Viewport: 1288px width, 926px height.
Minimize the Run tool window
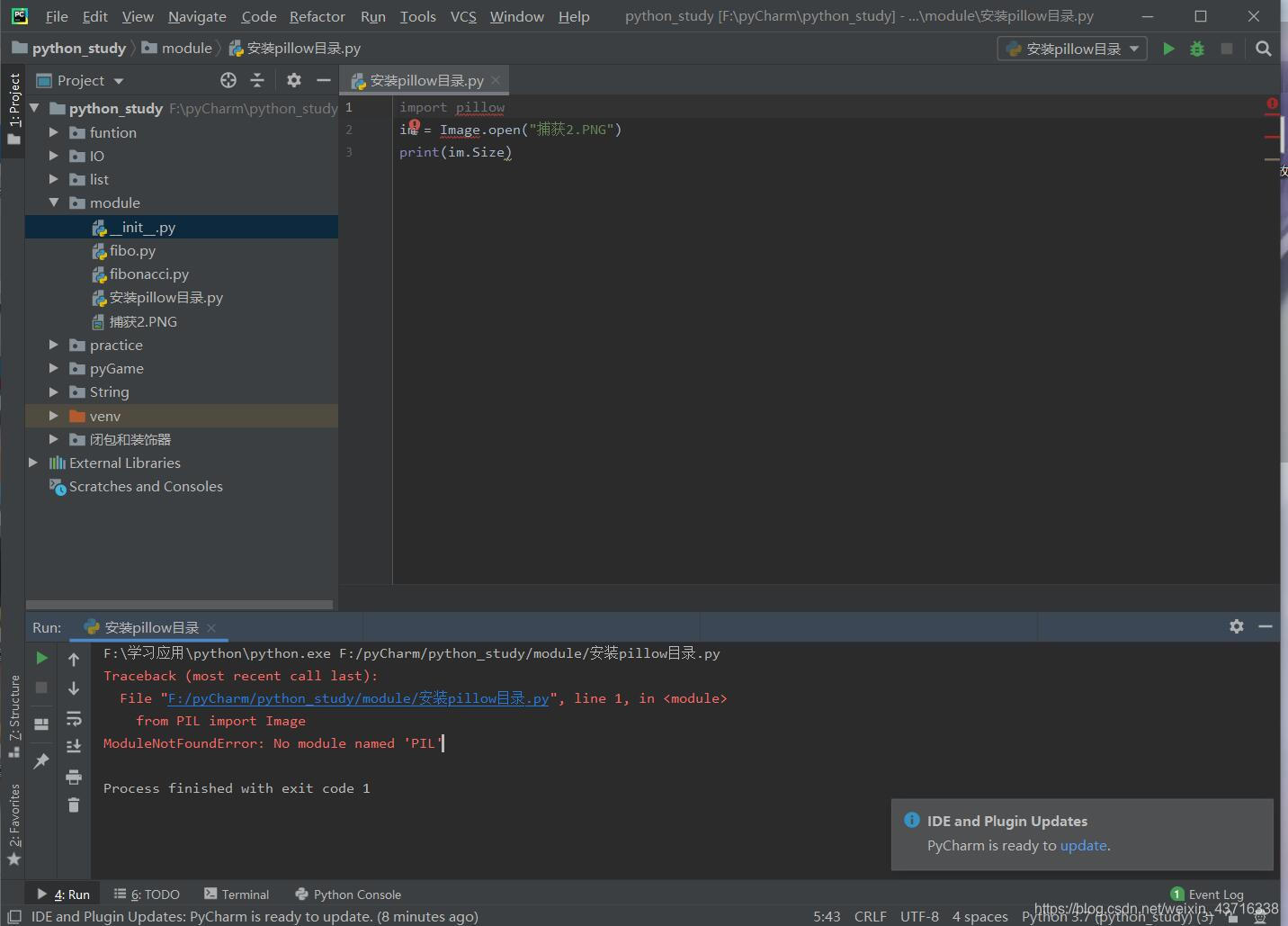click(x=1266, y=626)
